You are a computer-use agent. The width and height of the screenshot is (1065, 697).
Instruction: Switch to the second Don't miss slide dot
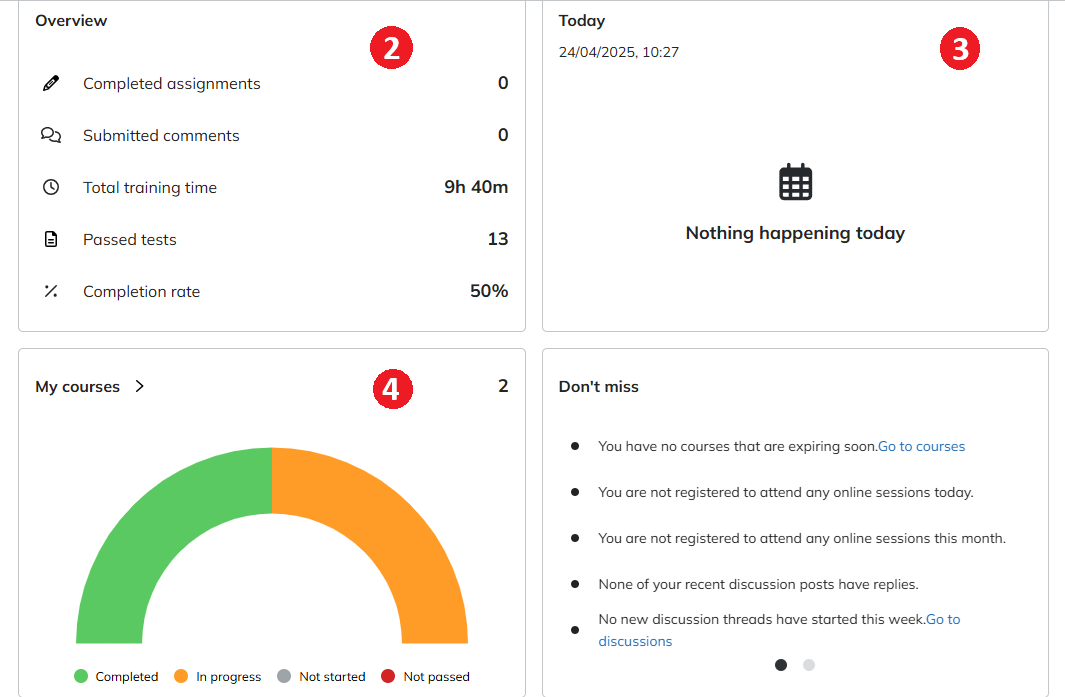809,665
